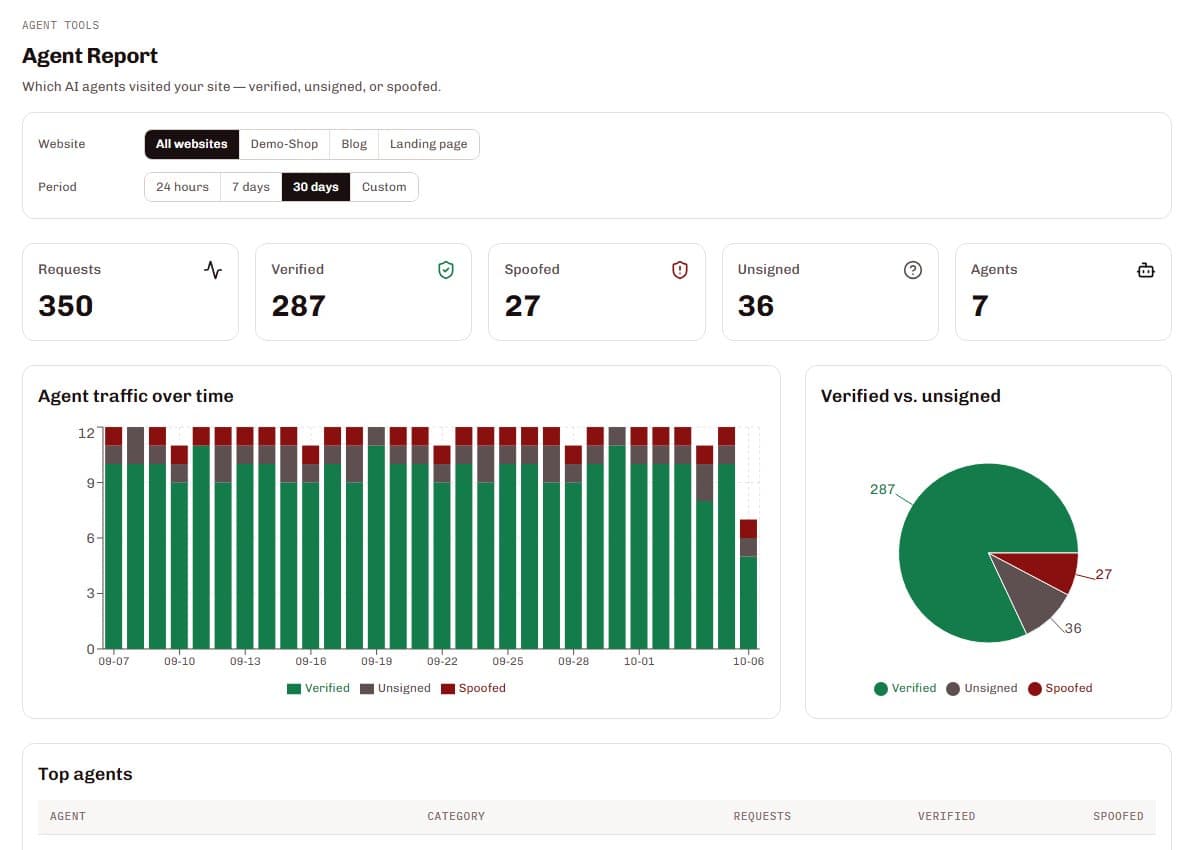Viewport: 1194px width, 850px height.
Task: Click the Requests activity pulse icon
Action: click(x=213, y=270)
